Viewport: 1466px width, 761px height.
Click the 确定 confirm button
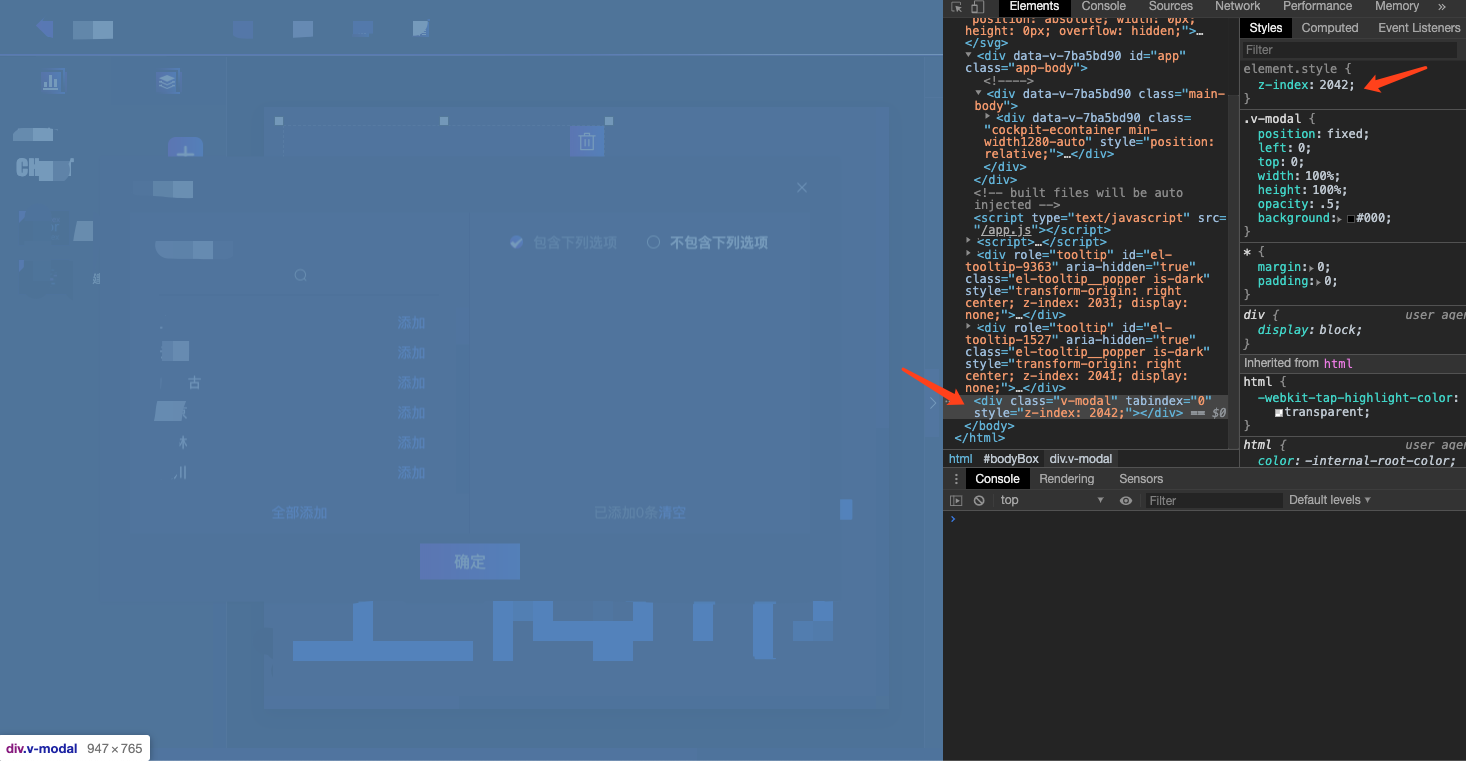click(470, 562)
